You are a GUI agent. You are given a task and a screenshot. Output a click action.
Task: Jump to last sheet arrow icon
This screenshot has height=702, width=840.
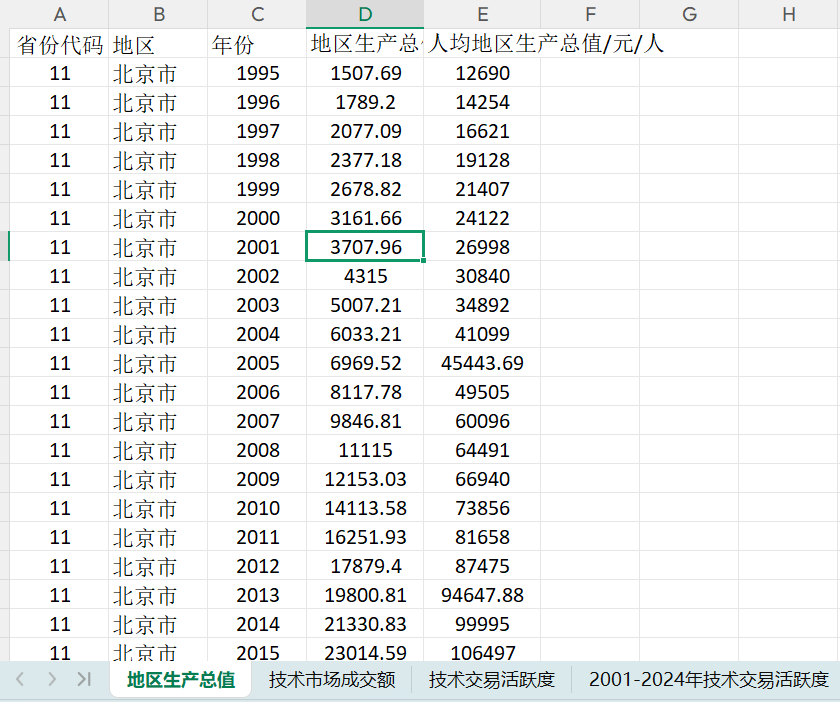tap(84, 679)
